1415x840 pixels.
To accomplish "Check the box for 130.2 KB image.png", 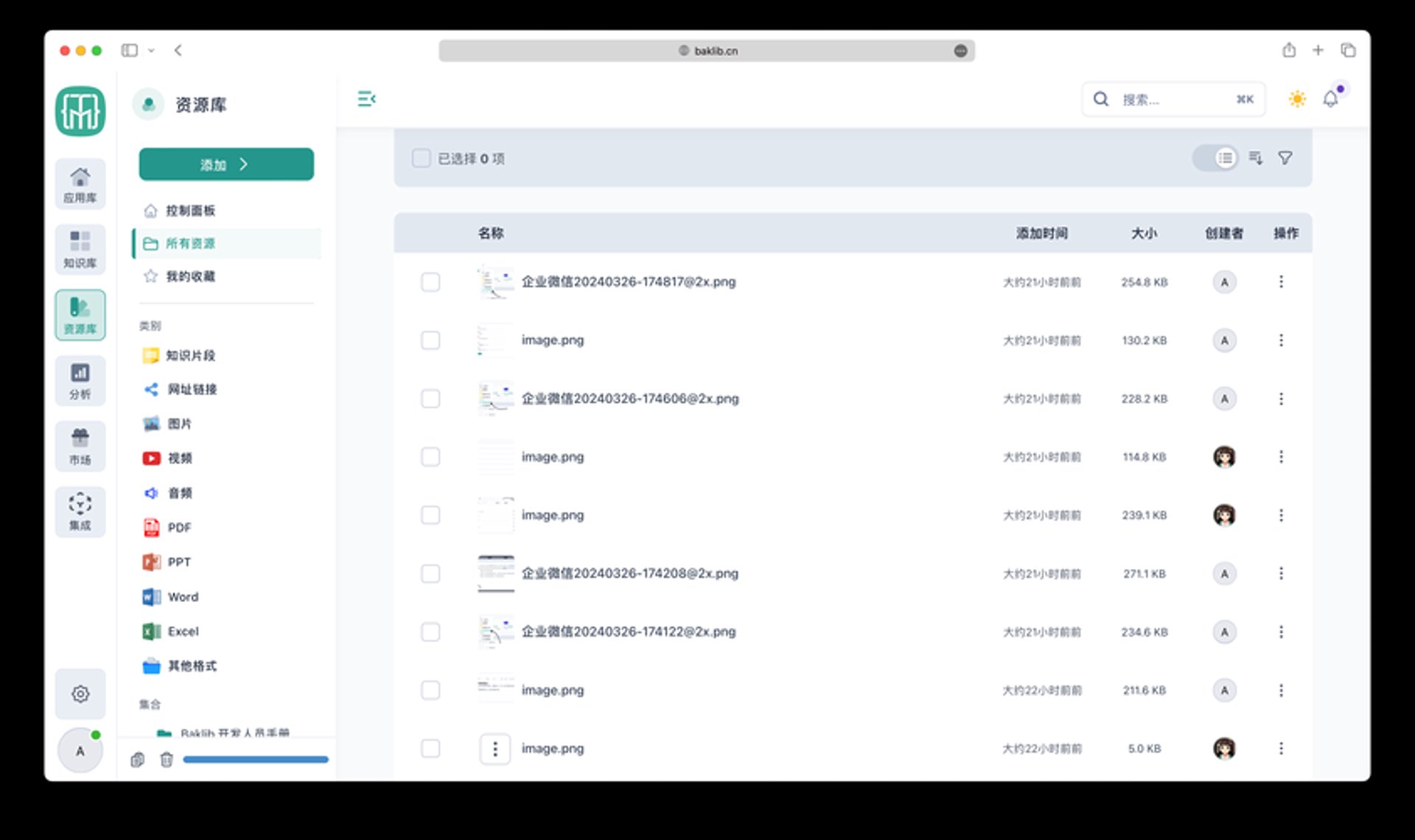I will coord(430,340).
